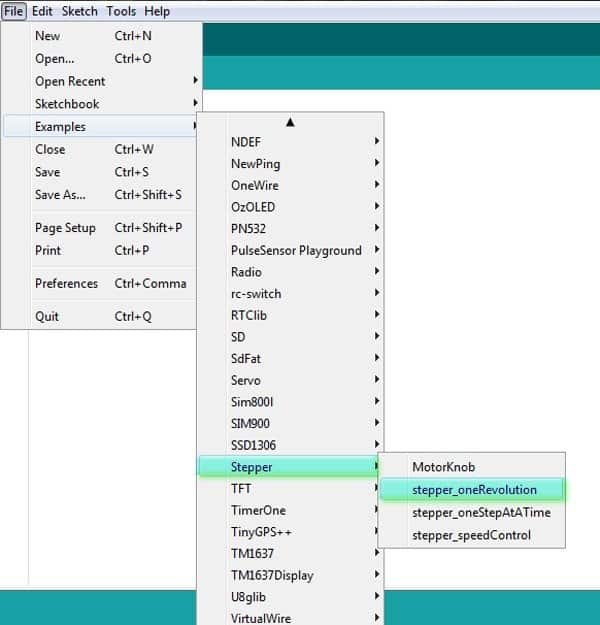The image size is (600, 625).
Task: Select the Sim800l examples entry
Action: pyautogui.click(x=291, y=402)
